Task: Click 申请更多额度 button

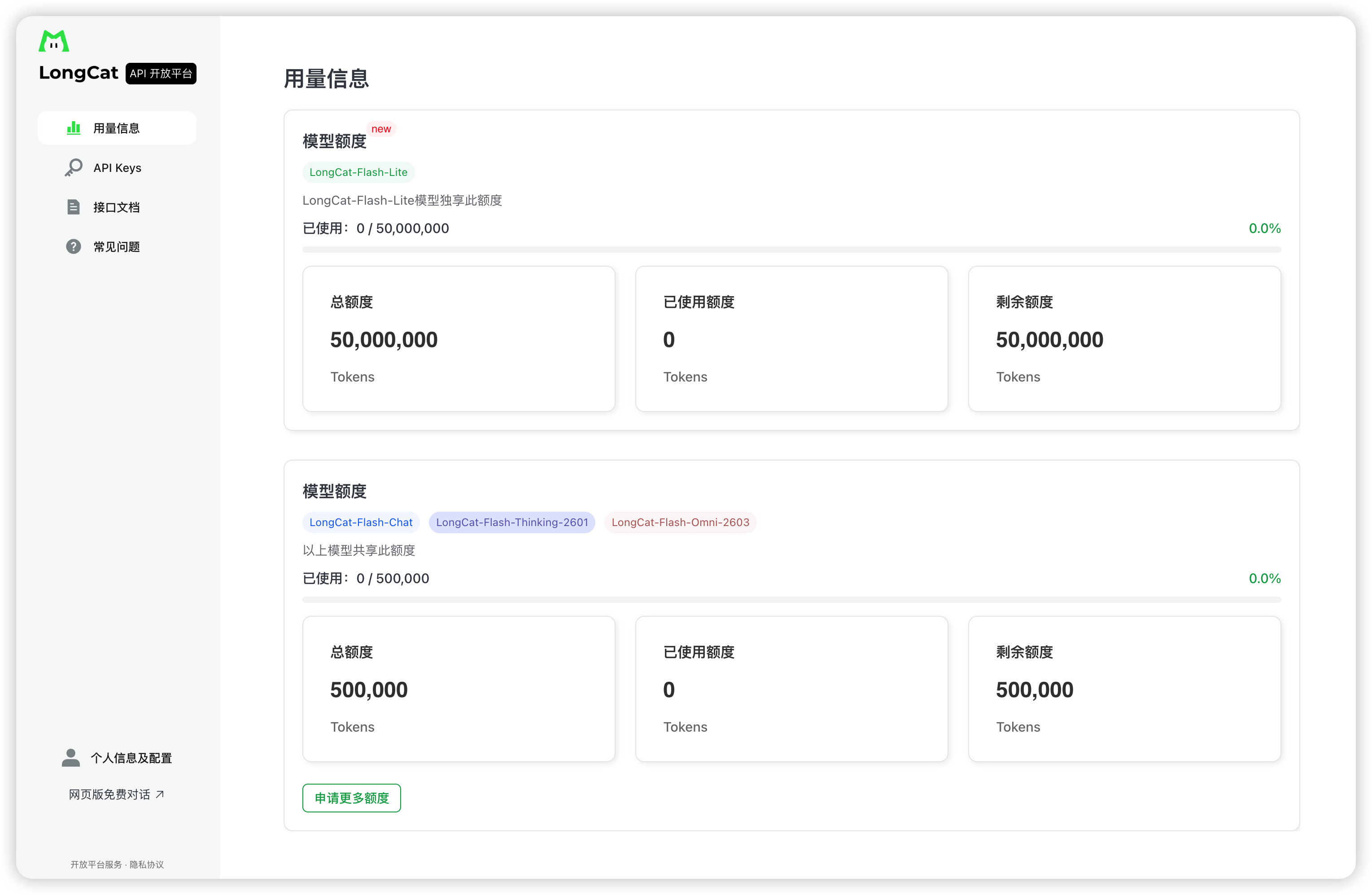Action: (351, 798)
